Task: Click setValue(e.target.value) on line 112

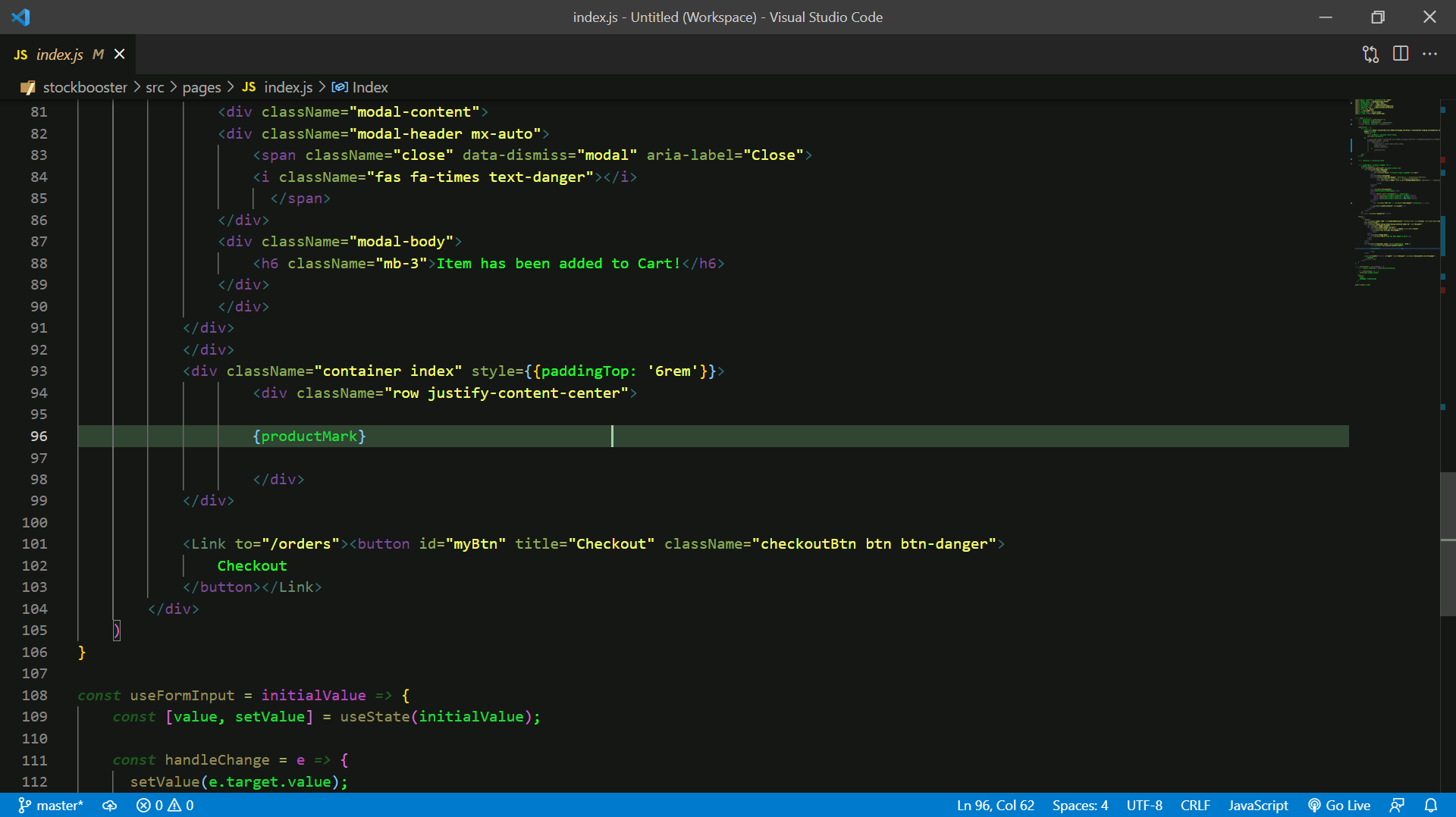Action: click(235, 781)
